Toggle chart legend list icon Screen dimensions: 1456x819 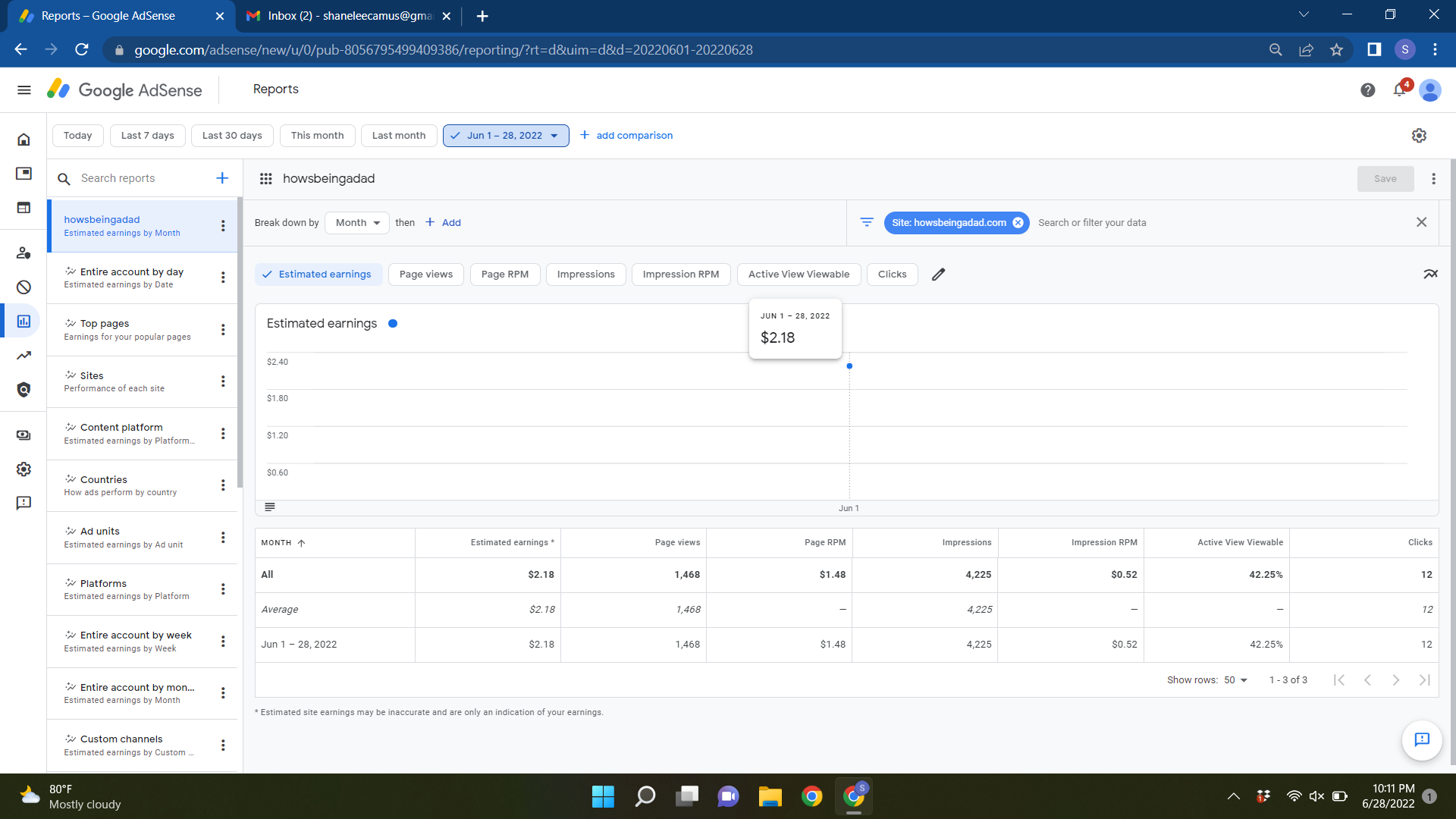[270, 507]
